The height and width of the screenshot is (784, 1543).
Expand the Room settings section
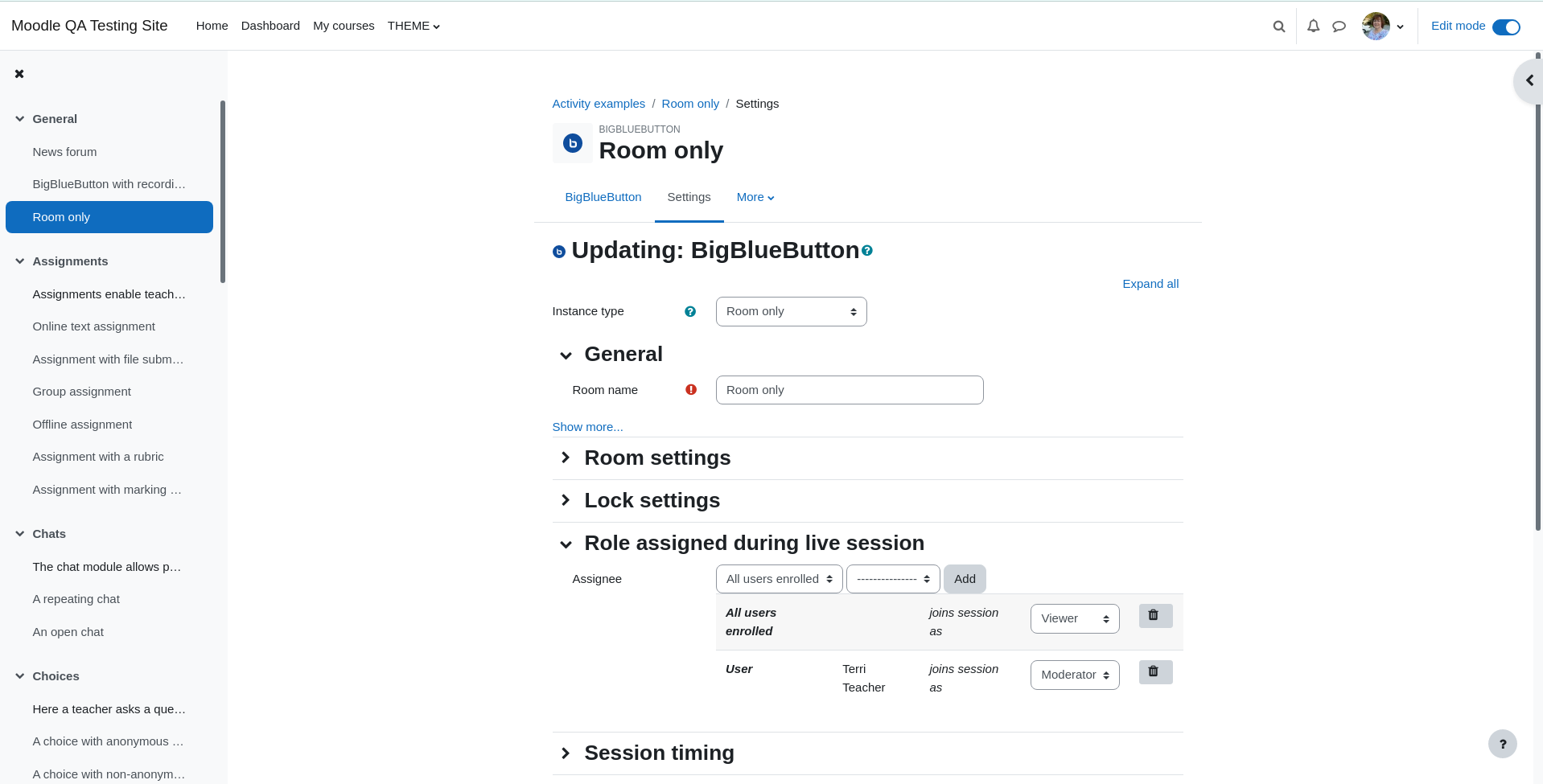pyautogui.click(x=656, y=458)
